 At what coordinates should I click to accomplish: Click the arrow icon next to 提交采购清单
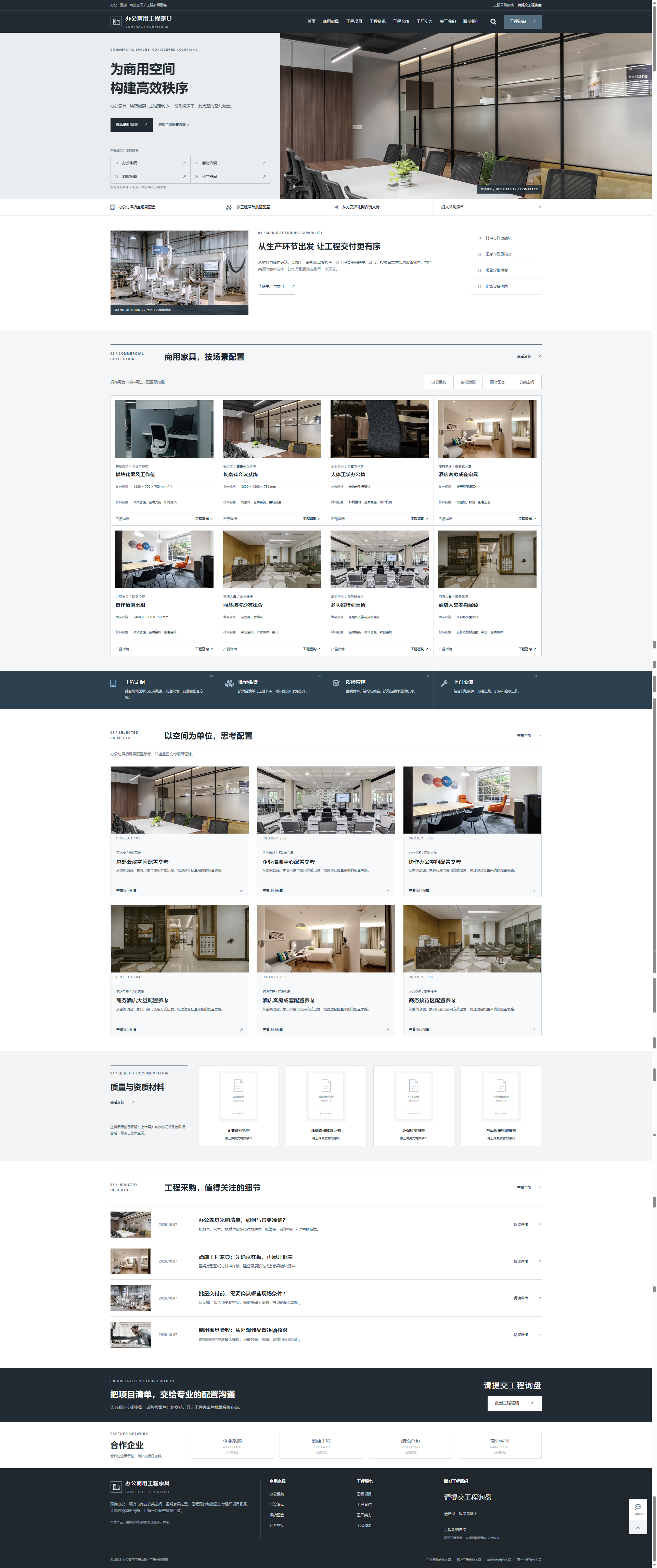pyautogui.click(x=540, y=207)
